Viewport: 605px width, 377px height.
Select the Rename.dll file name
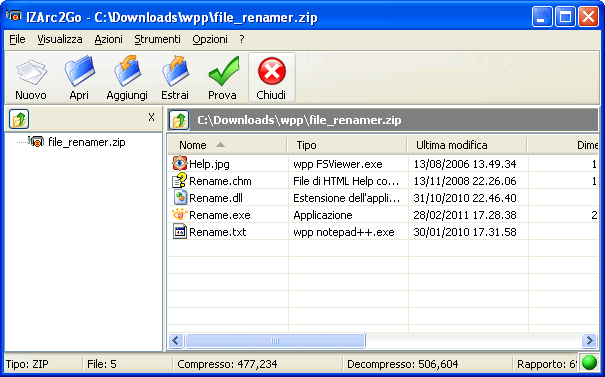216,198
